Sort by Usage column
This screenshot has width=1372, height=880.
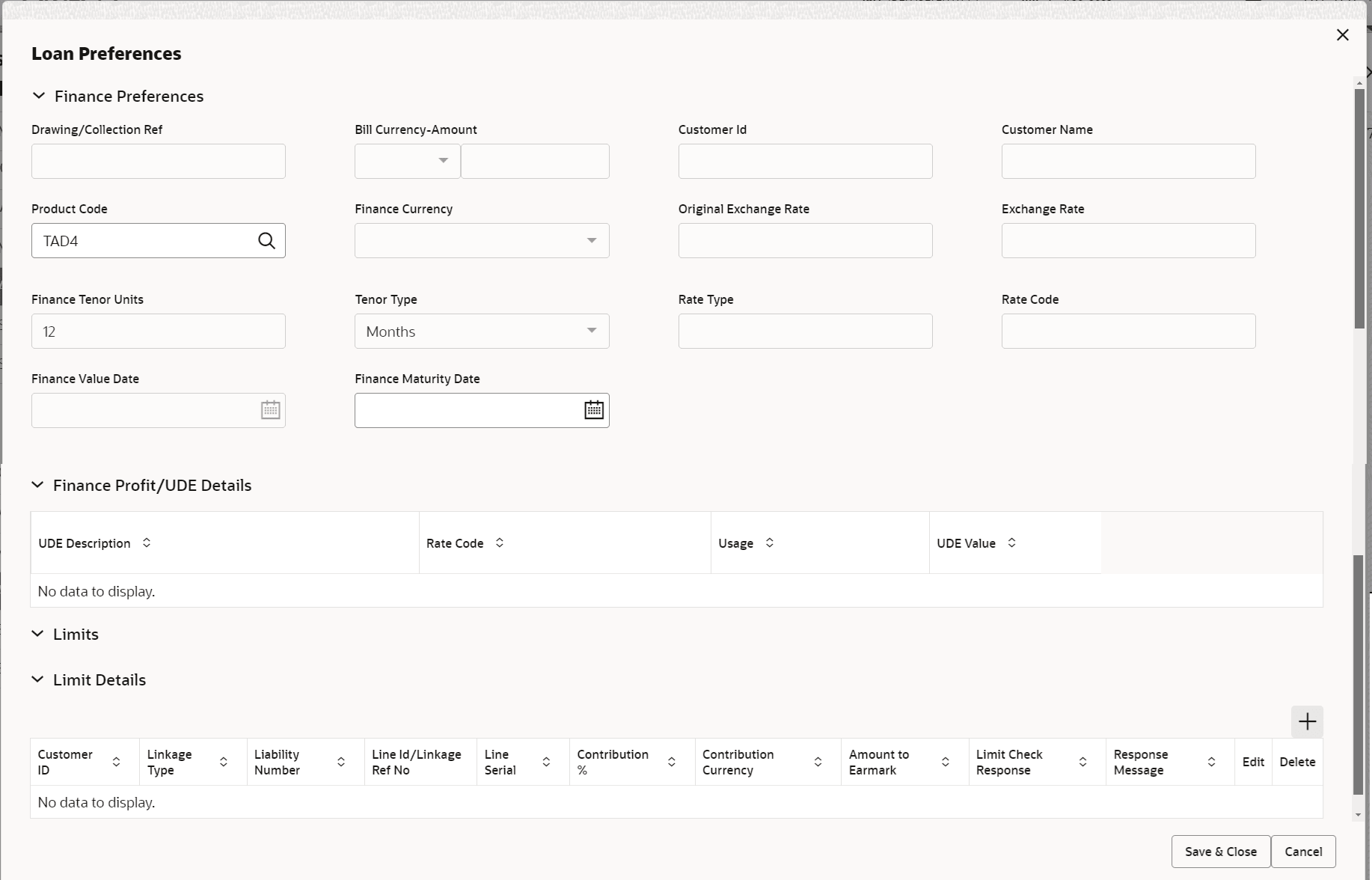[770, 543]
